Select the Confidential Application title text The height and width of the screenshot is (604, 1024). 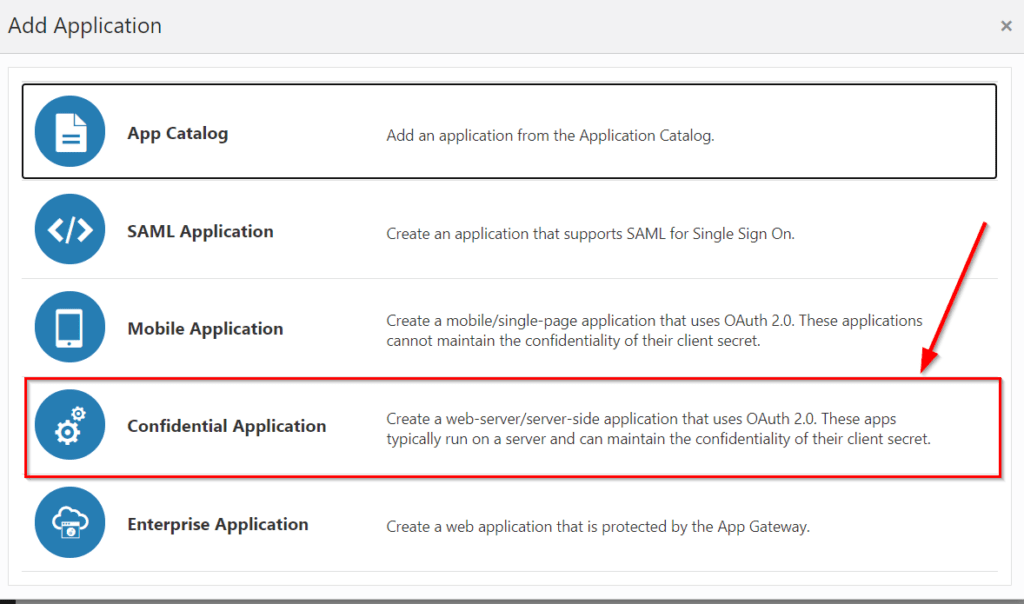[x=226, y=426]
